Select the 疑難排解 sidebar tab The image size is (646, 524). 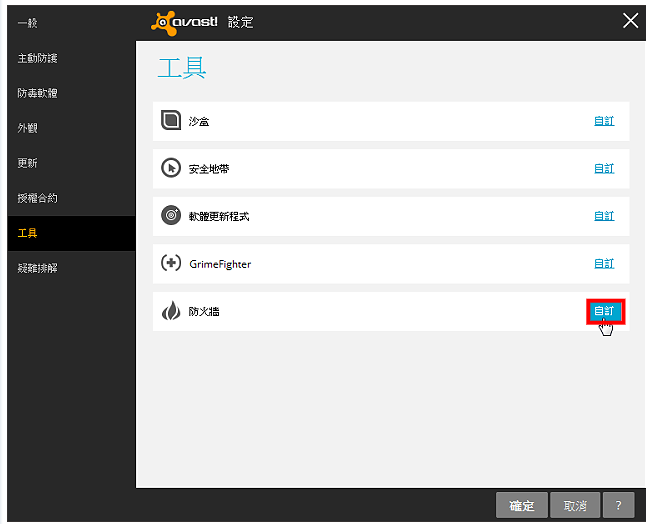click(x=71, y=268)
